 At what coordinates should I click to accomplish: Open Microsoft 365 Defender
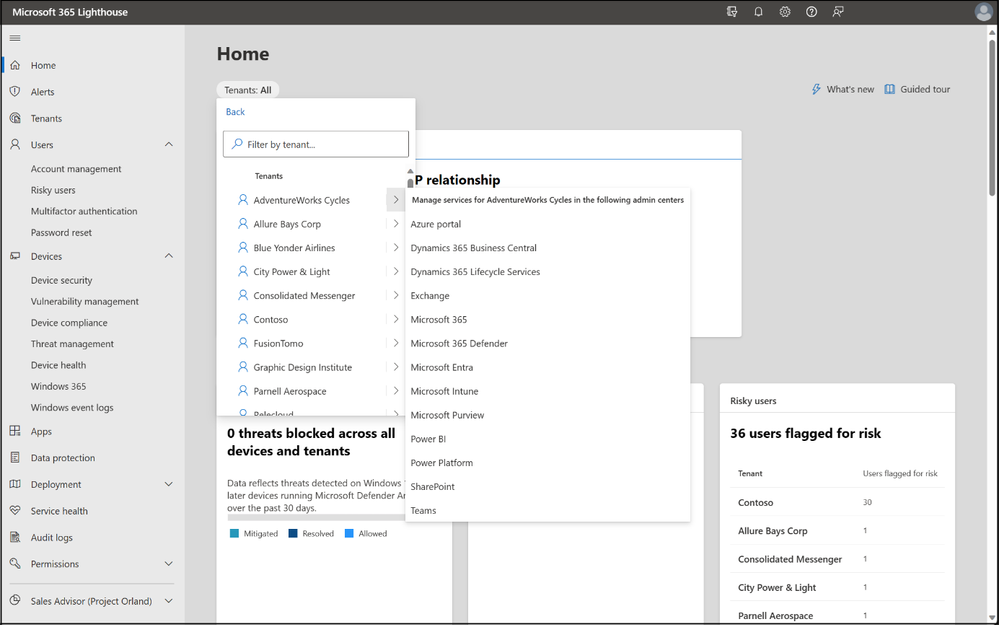pyautogui.click(x=459, y=343)
